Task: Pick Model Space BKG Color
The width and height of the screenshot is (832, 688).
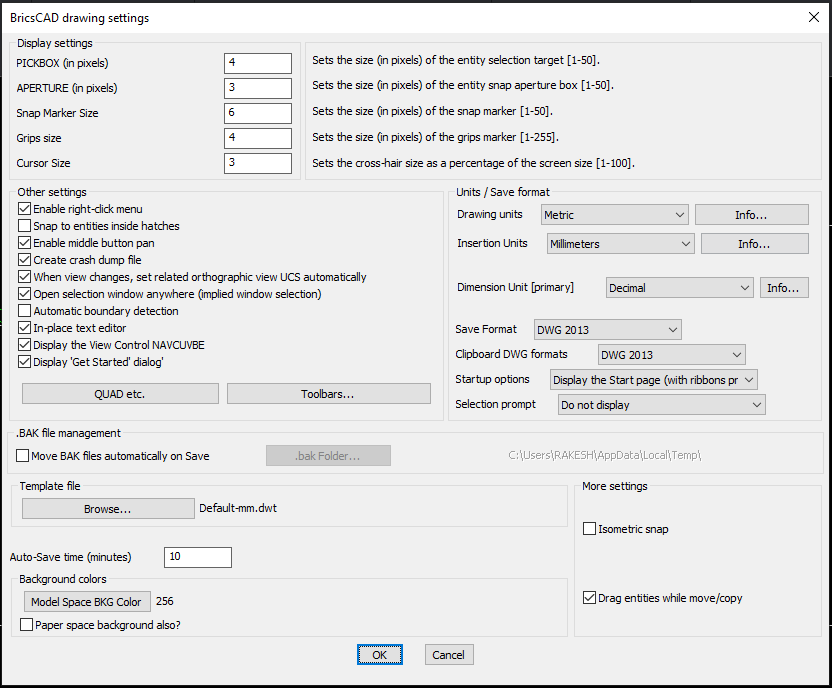Action: 87,601
